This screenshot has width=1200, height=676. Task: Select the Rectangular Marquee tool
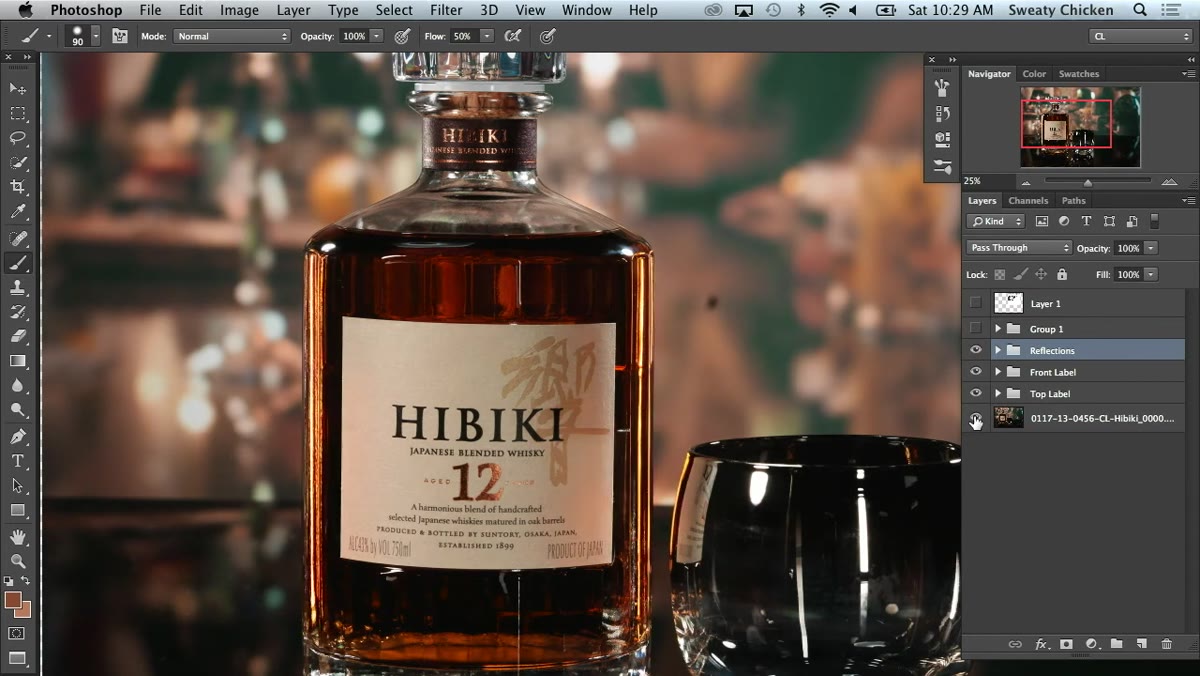coord(18,114)
